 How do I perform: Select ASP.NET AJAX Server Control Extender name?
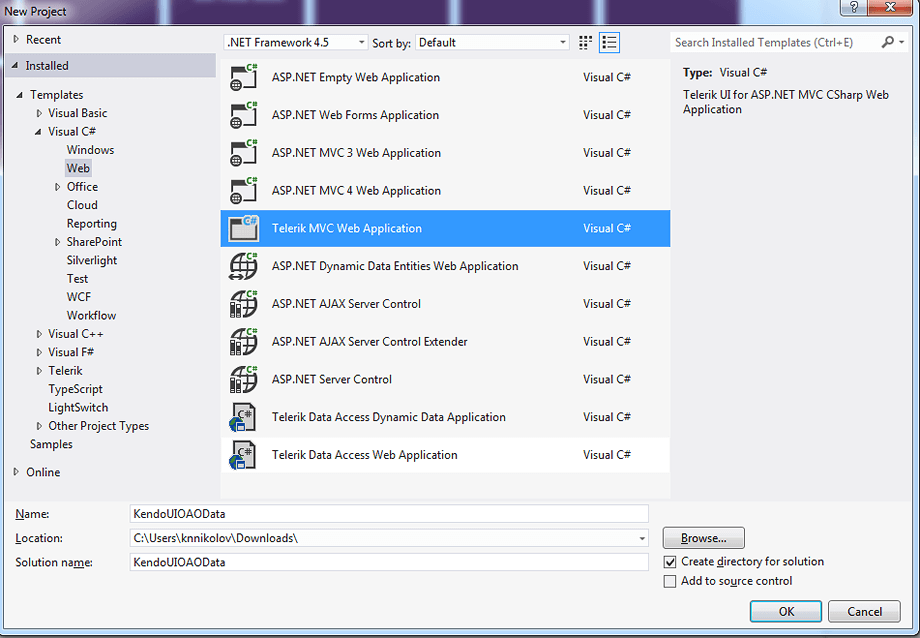tap(370, 342)
